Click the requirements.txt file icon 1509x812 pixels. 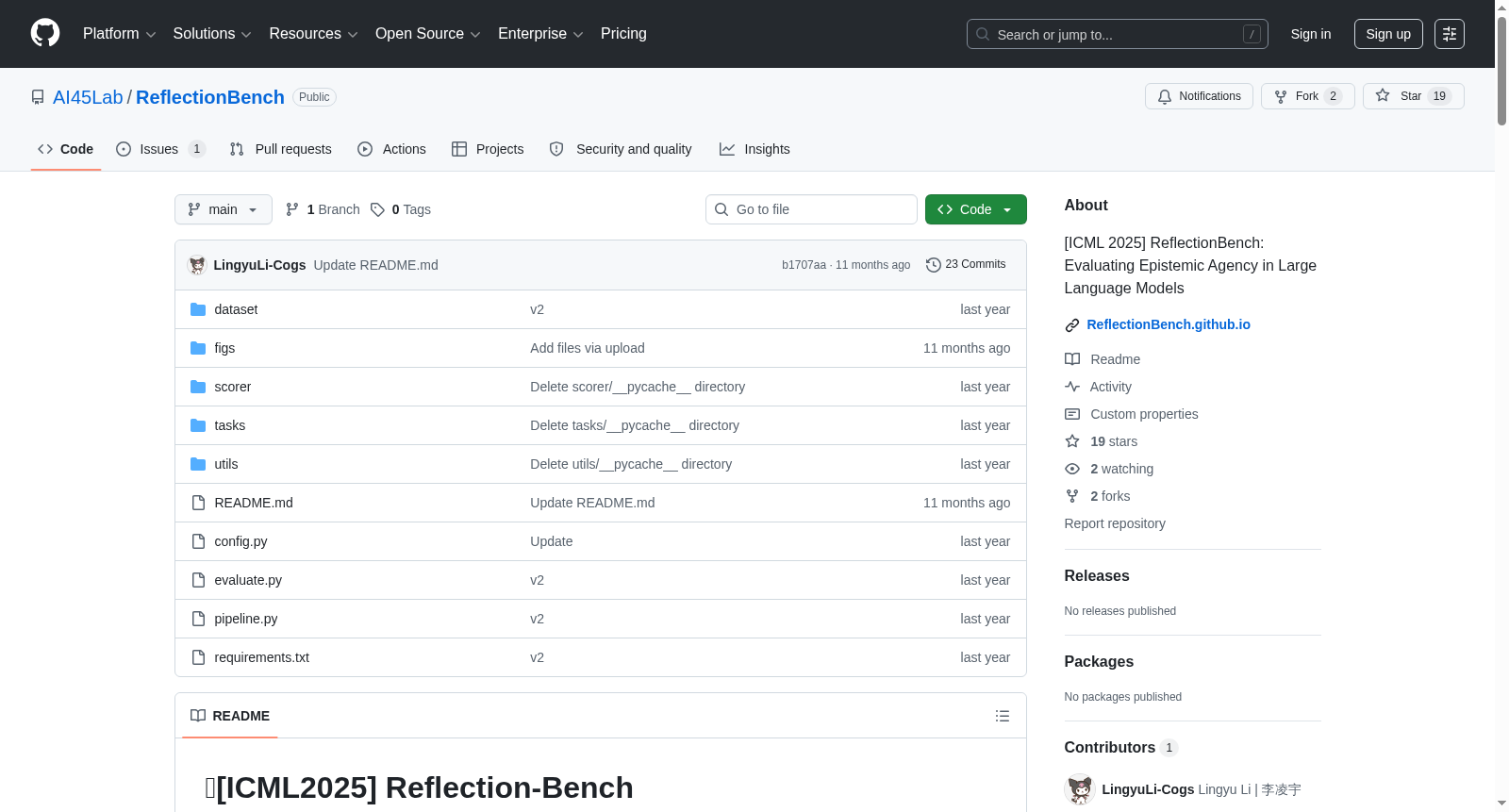tap(198, 657)
